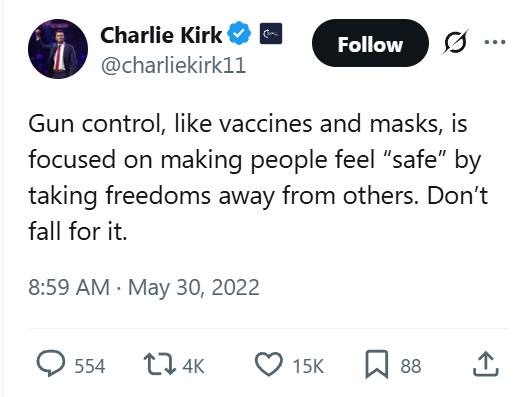Open the Charlie Kirk display name
This screenshot has height=397, width=526.
tap(161, 35)
